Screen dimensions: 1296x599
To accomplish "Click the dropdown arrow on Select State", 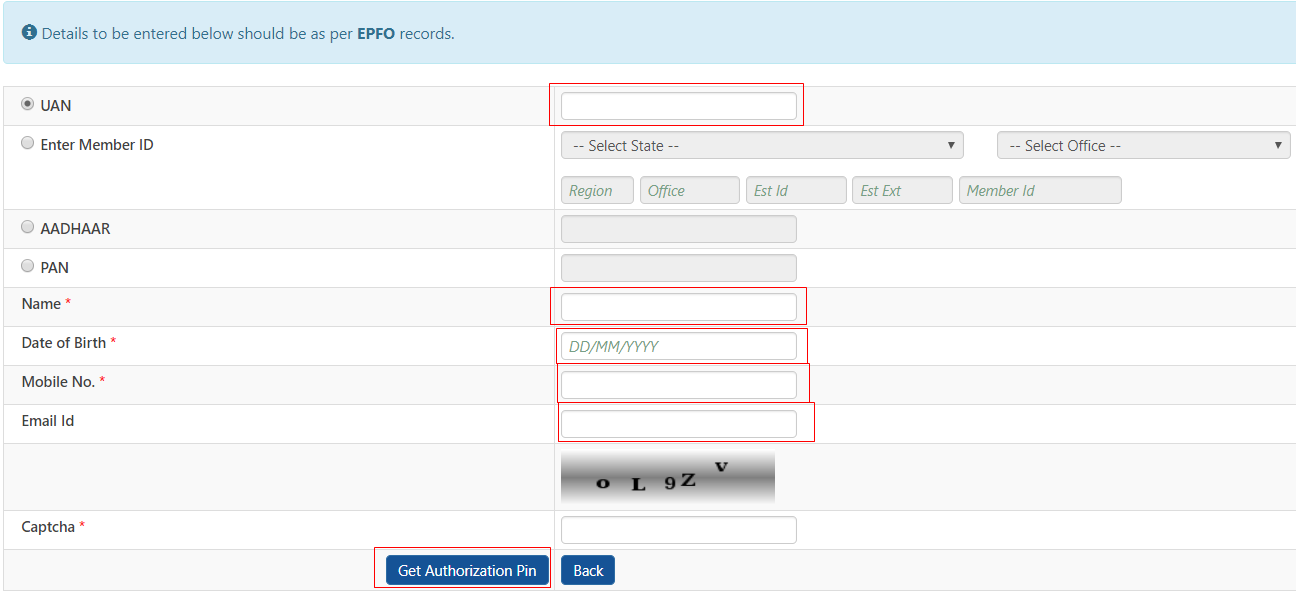I will point(950,145).
